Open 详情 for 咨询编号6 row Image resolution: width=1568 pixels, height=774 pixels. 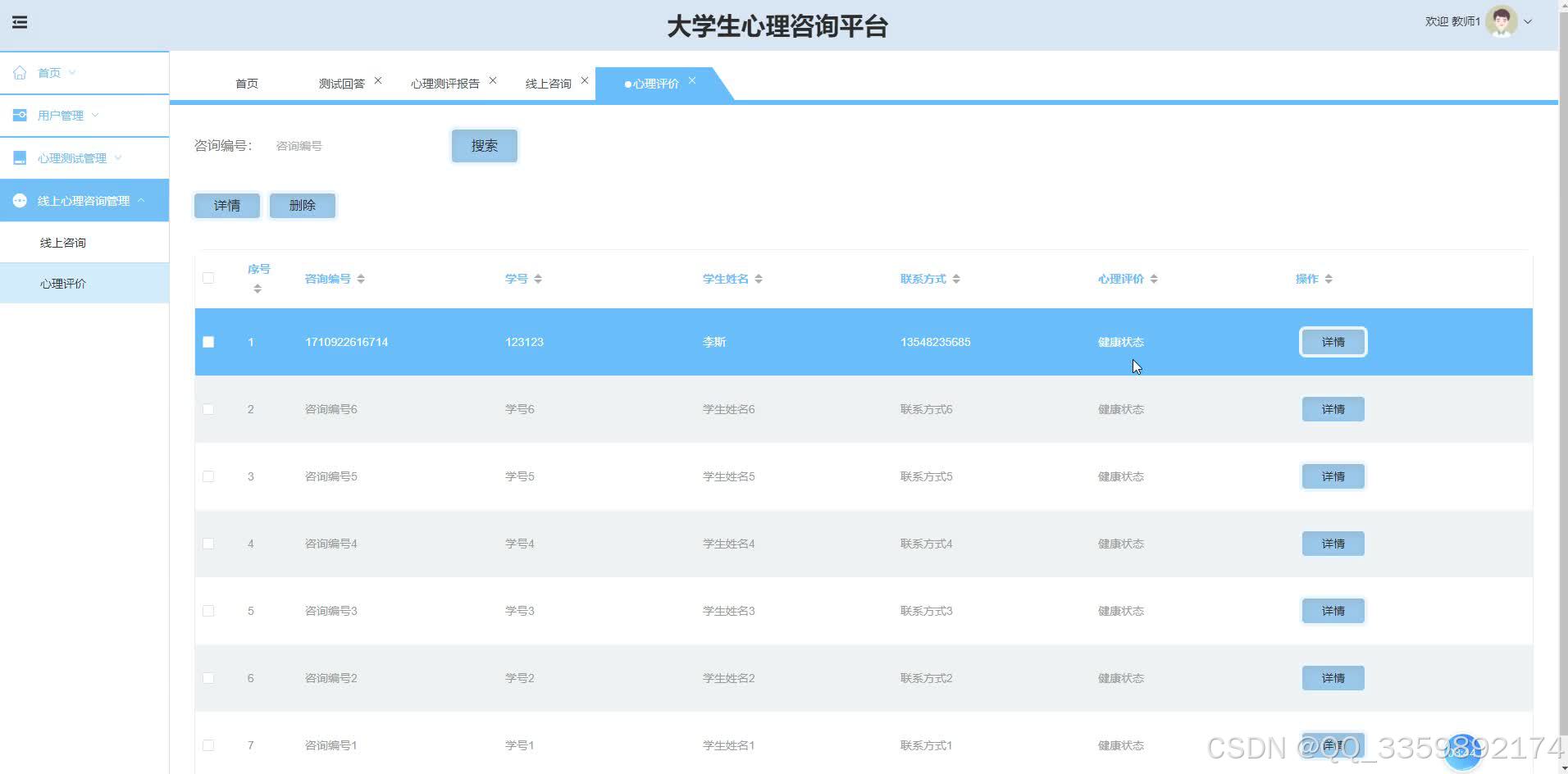[x=1333, y=409]
